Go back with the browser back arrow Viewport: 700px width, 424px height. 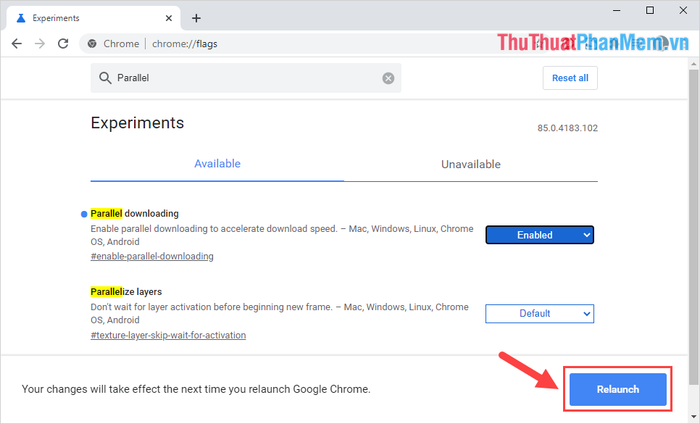pyautogui.click(x=17, y=44)
